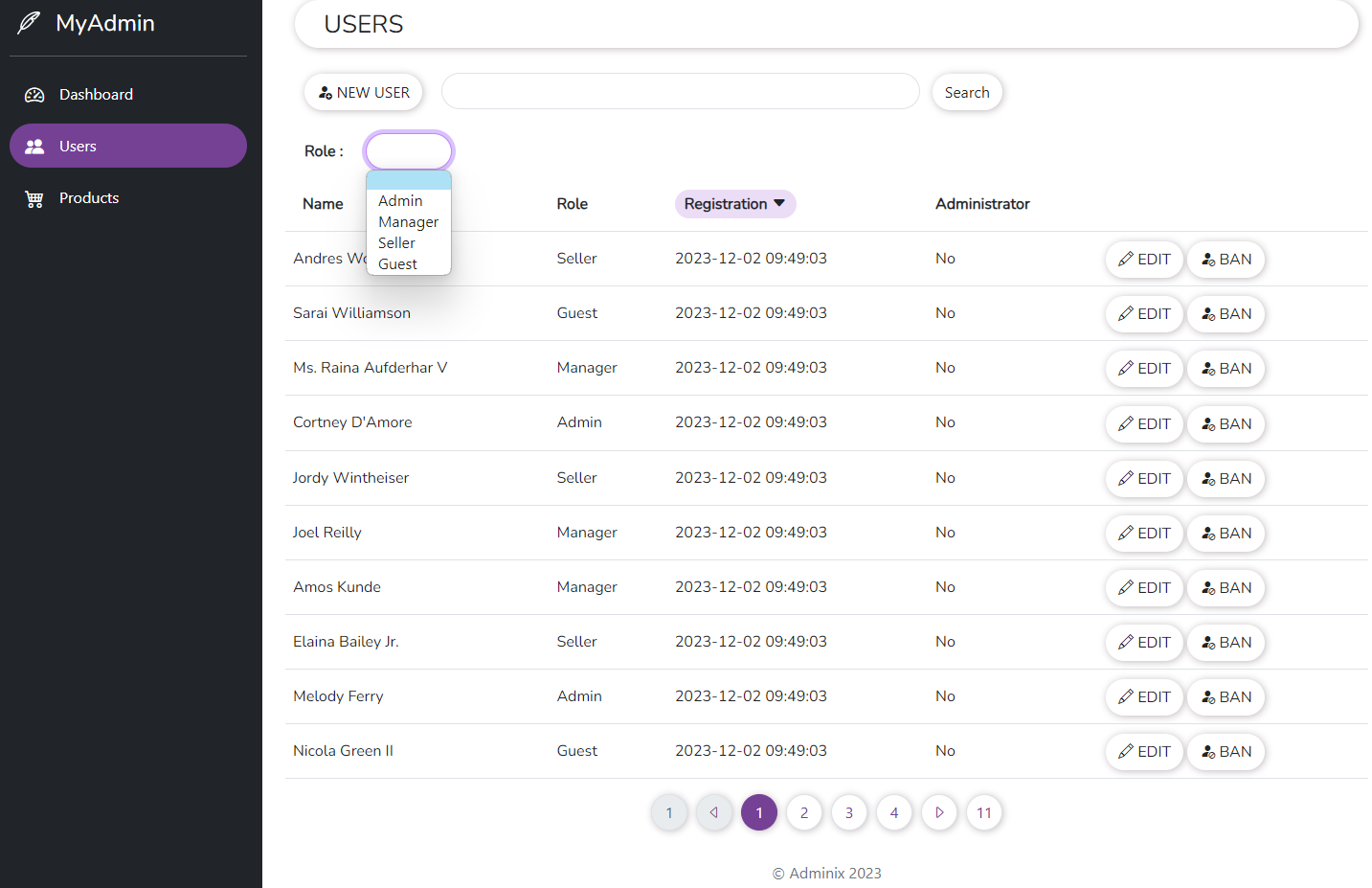Edit user Melody Ferry
This screenshot has width=1372, height=888.
point(1144,697)
